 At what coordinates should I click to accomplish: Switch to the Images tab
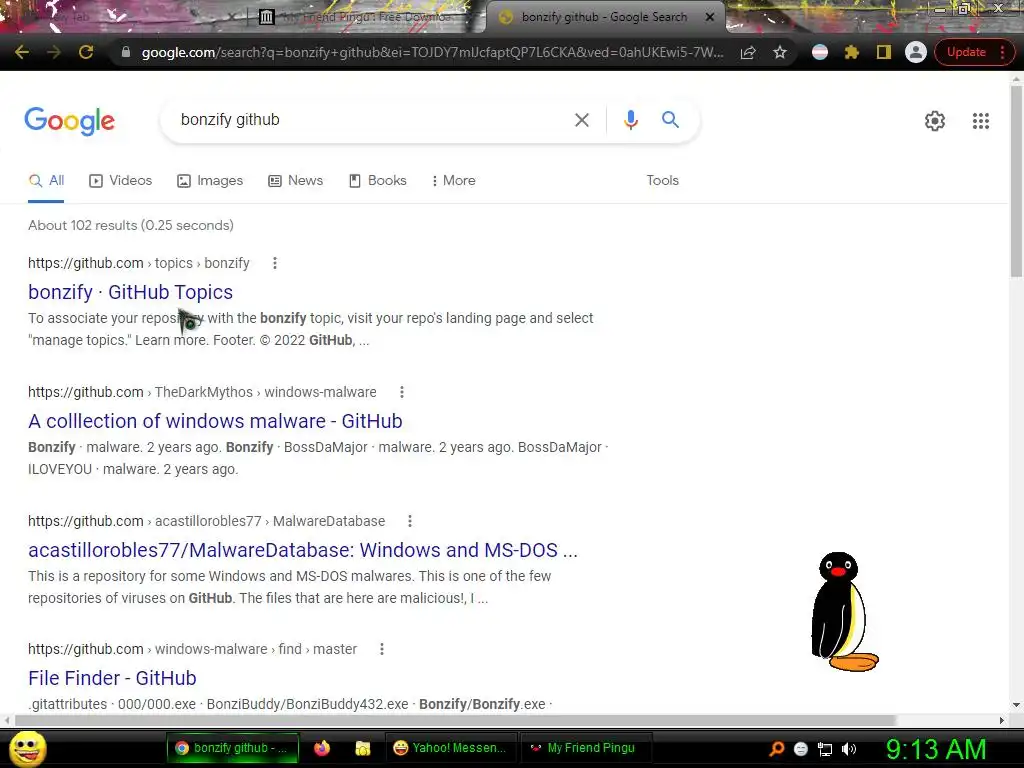coord(210,181)
